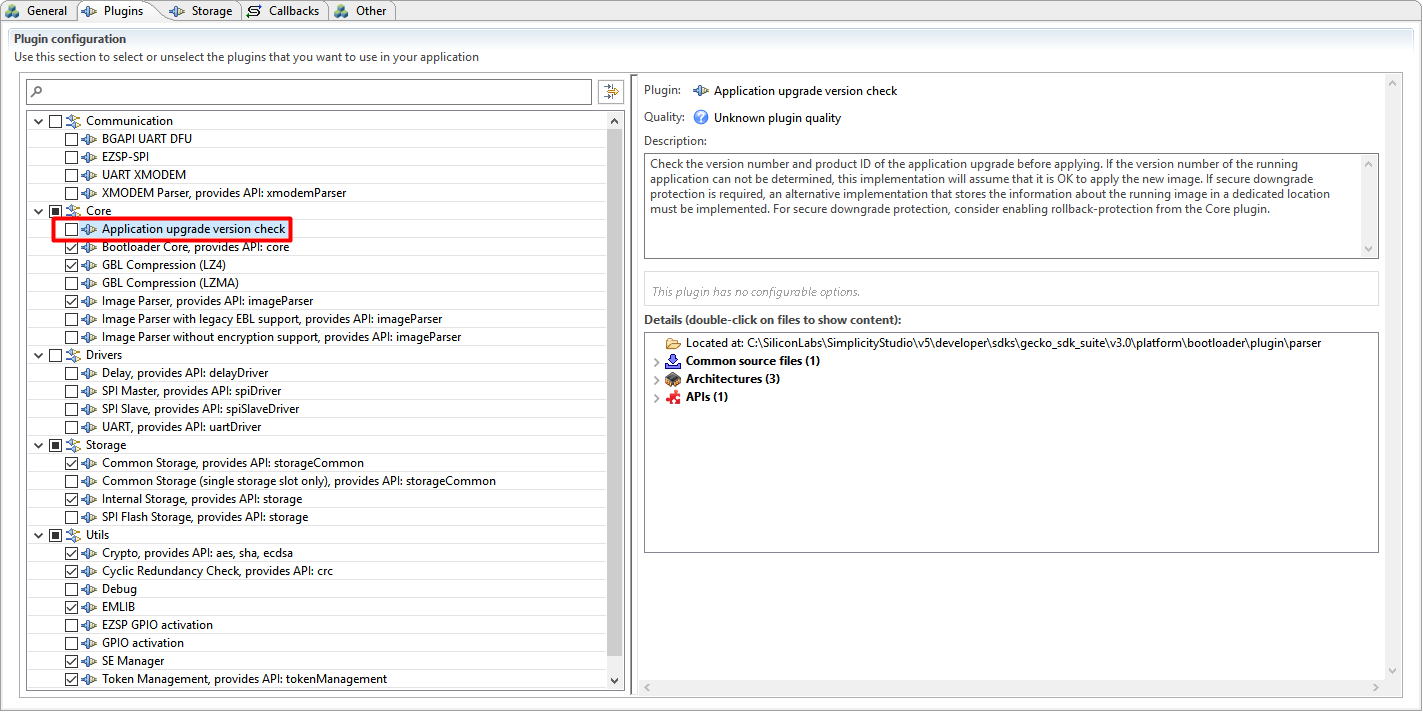
Task: Click the plugin icon beside GBL Compression (LZ4)
Action: pyautogui.click(x=90, y=265)
